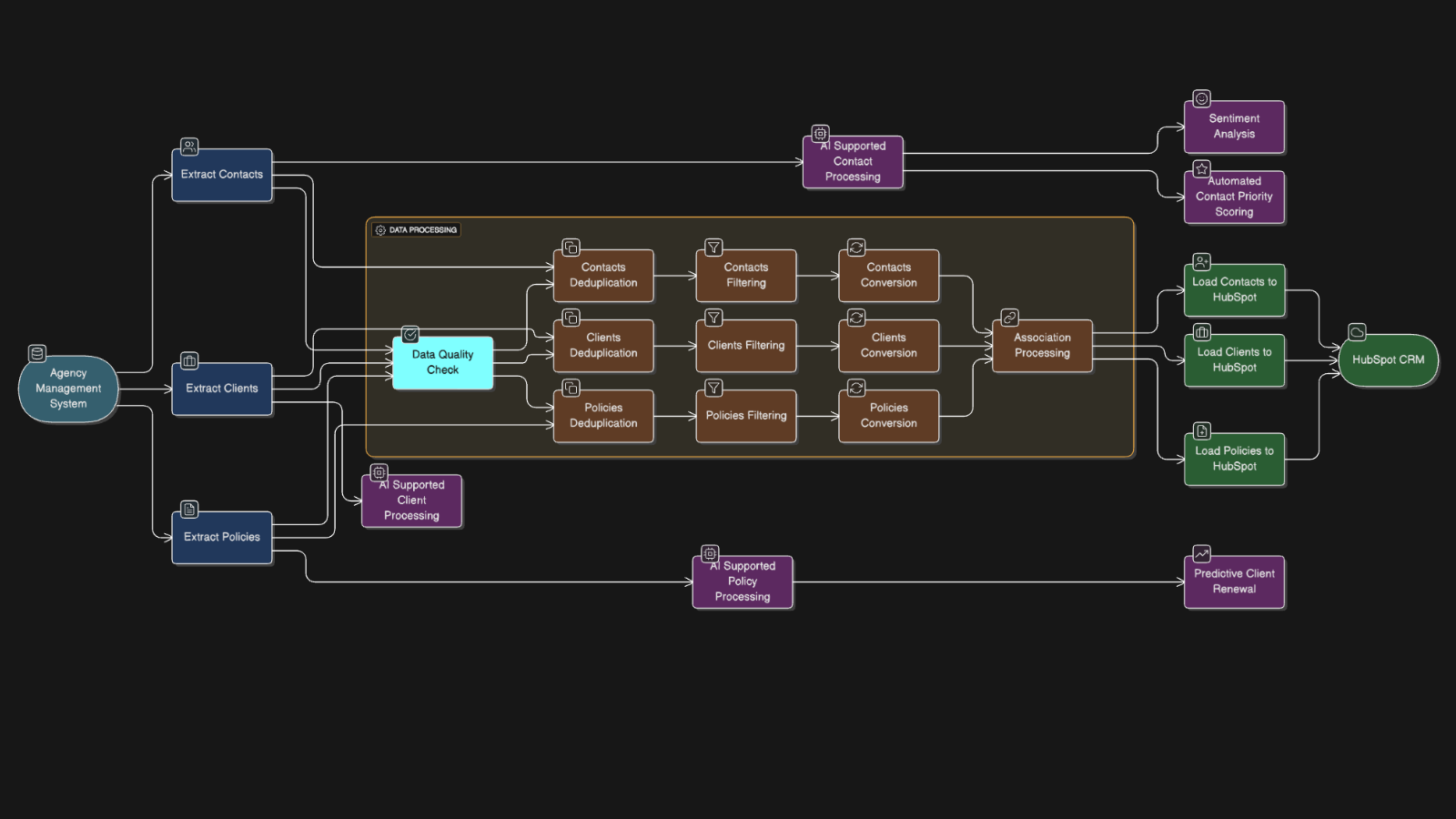This screenshot has width=1456, height=819.
Task: Select the AI Supported Policy Processing node
Action: 743,581
